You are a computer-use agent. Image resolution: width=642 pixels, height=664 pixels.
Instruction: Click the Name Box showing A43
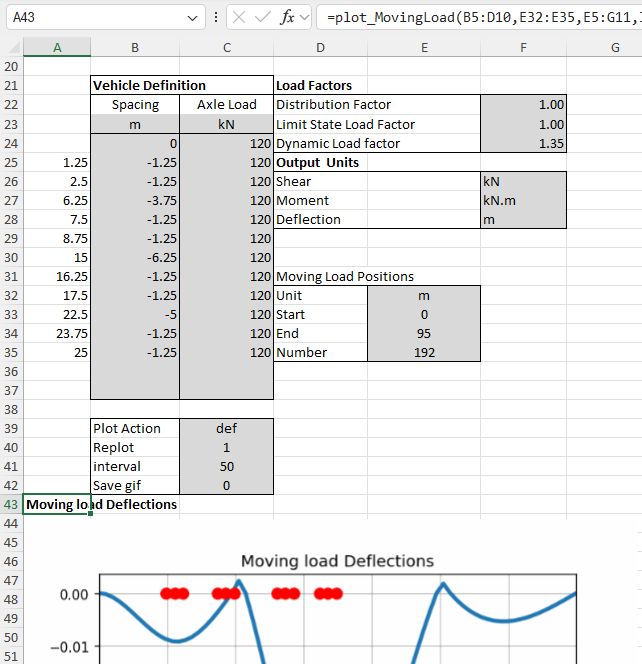pos(90,18)
